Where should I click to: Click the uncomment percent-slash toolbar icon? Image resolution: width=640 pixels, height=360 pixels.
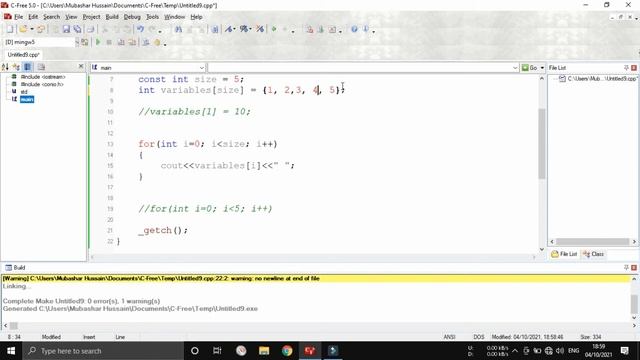point(260,29)
